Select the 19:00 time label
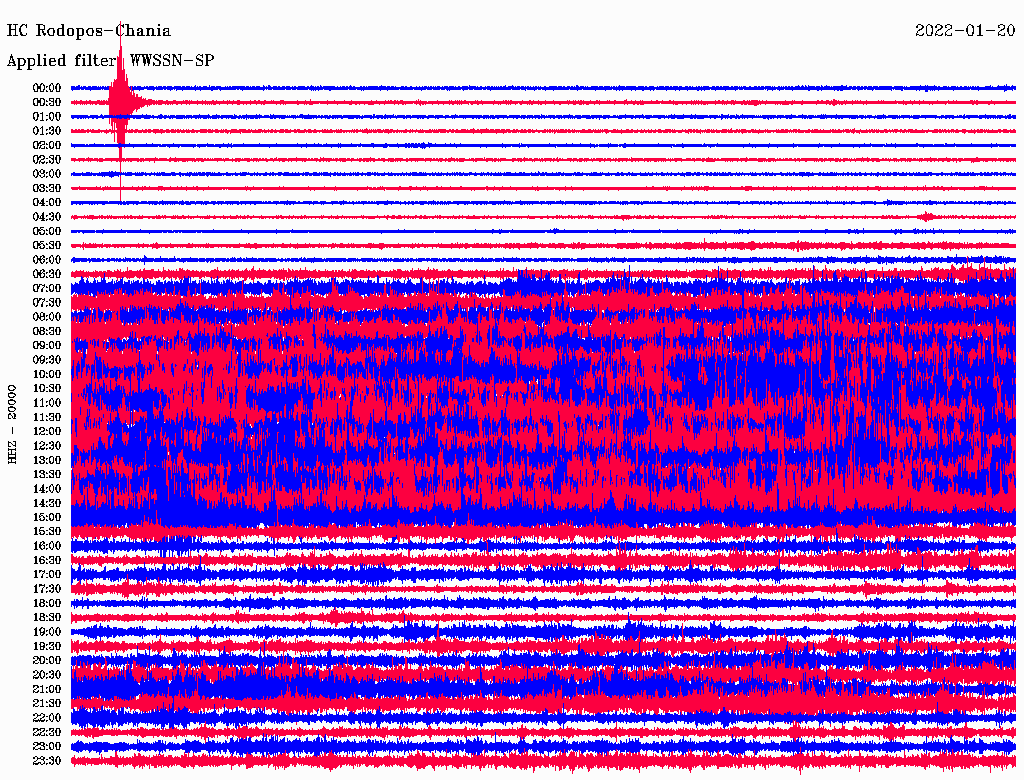 tap(47, 632)
